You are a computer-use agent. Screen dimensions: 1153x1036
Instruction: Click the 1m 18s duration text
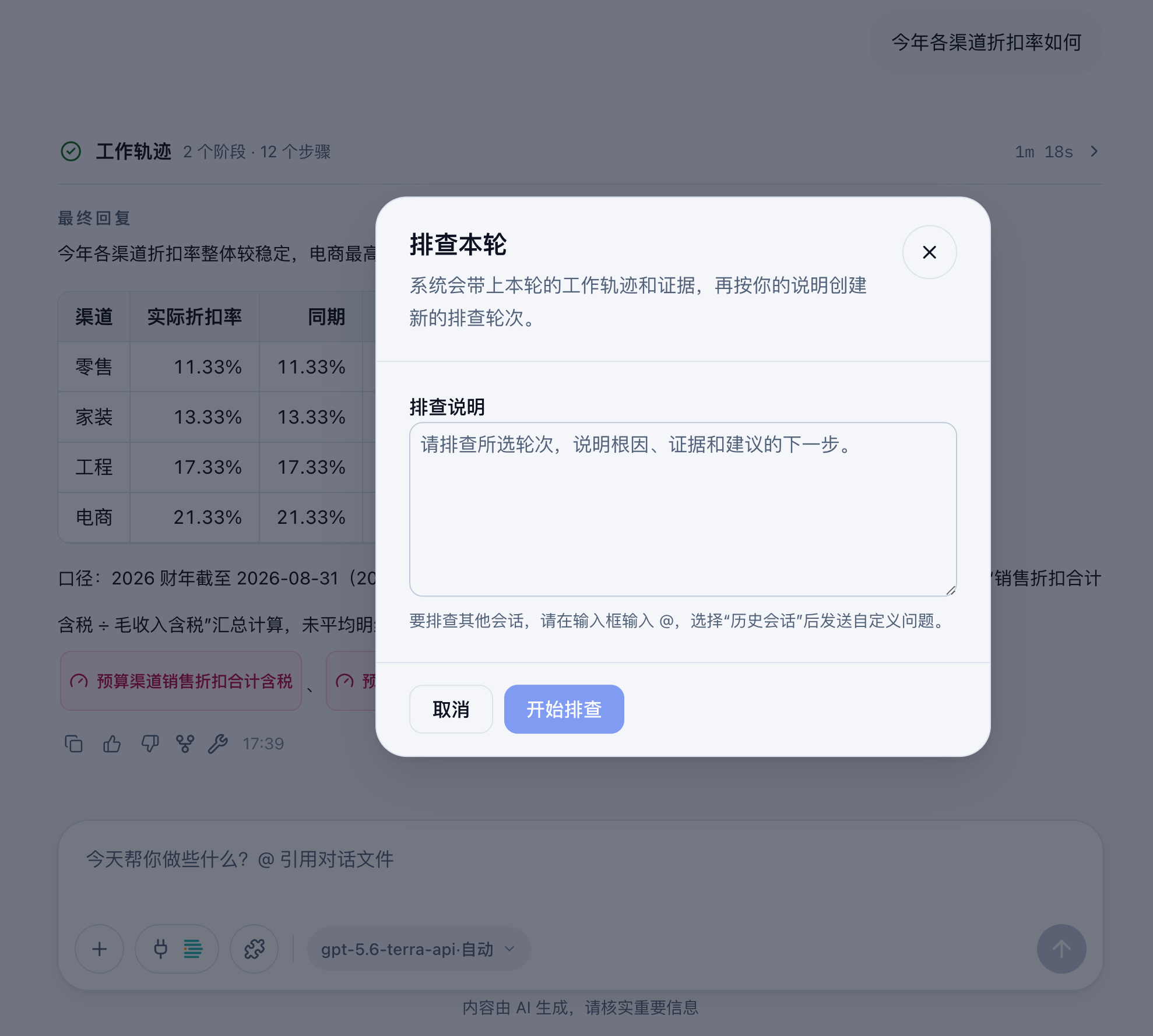pyautogui.click(x=1044, y=152)
